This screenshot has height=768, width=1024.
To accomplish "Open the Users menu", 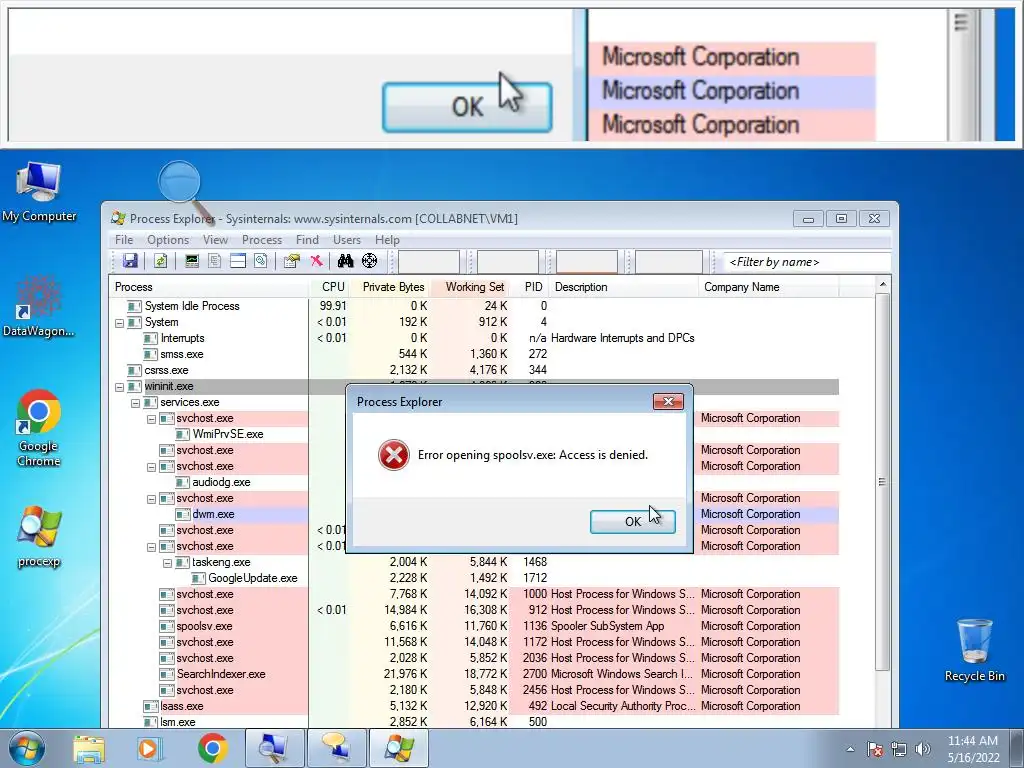I will tap(347, 240).
